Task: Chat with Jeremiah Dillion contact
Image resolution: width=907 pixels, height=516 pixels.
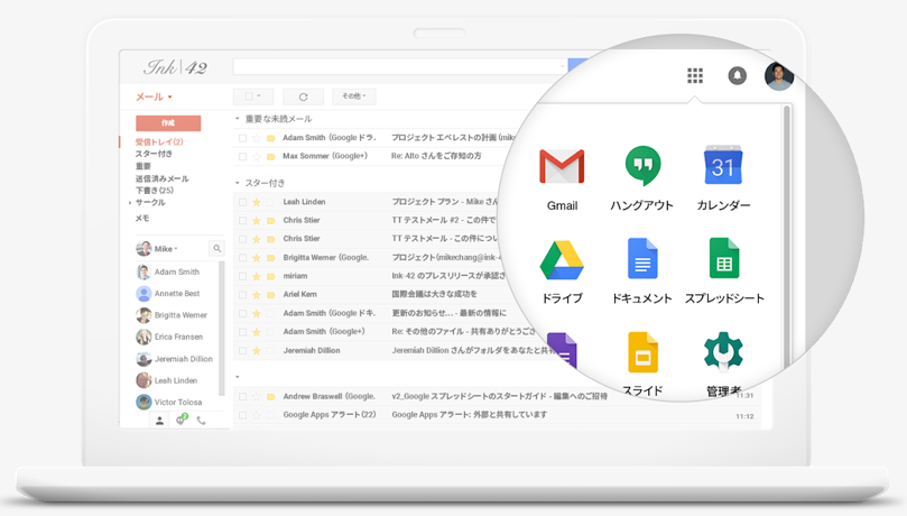Action: pyautogui.click(x=175, y=359)
